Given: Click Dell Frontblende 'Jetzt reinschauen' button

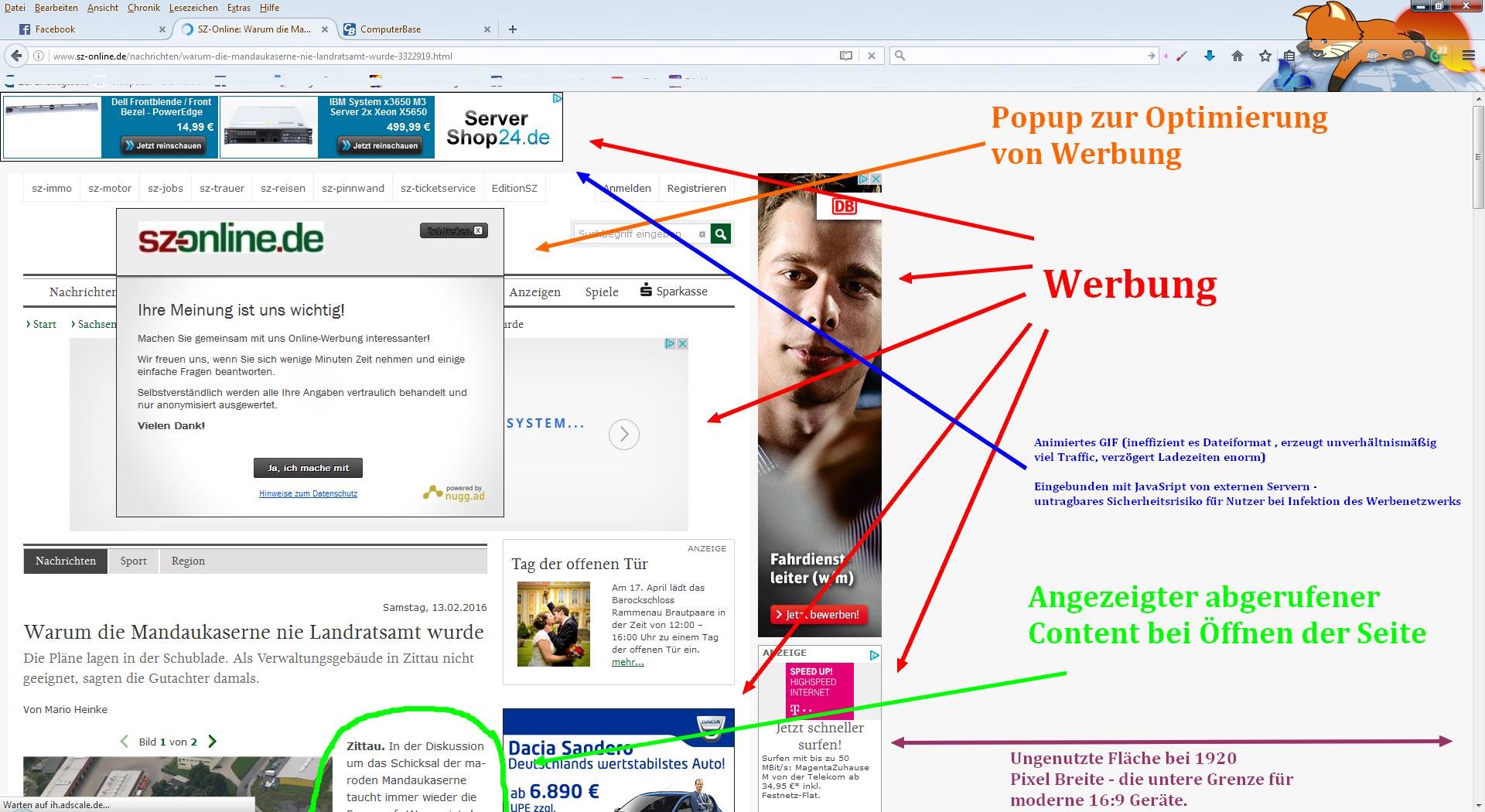Looking at the screenshot, I should (163, 145).
